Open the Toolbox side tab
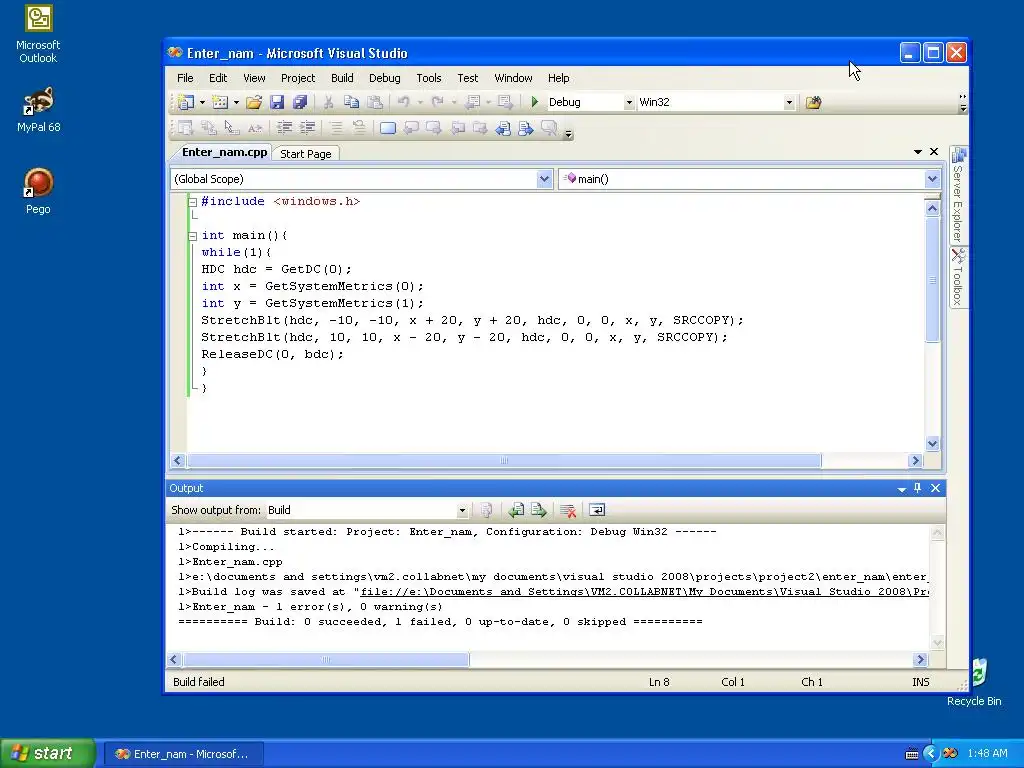The width and height of the screenshot is (1024, 768). [958, 278]
